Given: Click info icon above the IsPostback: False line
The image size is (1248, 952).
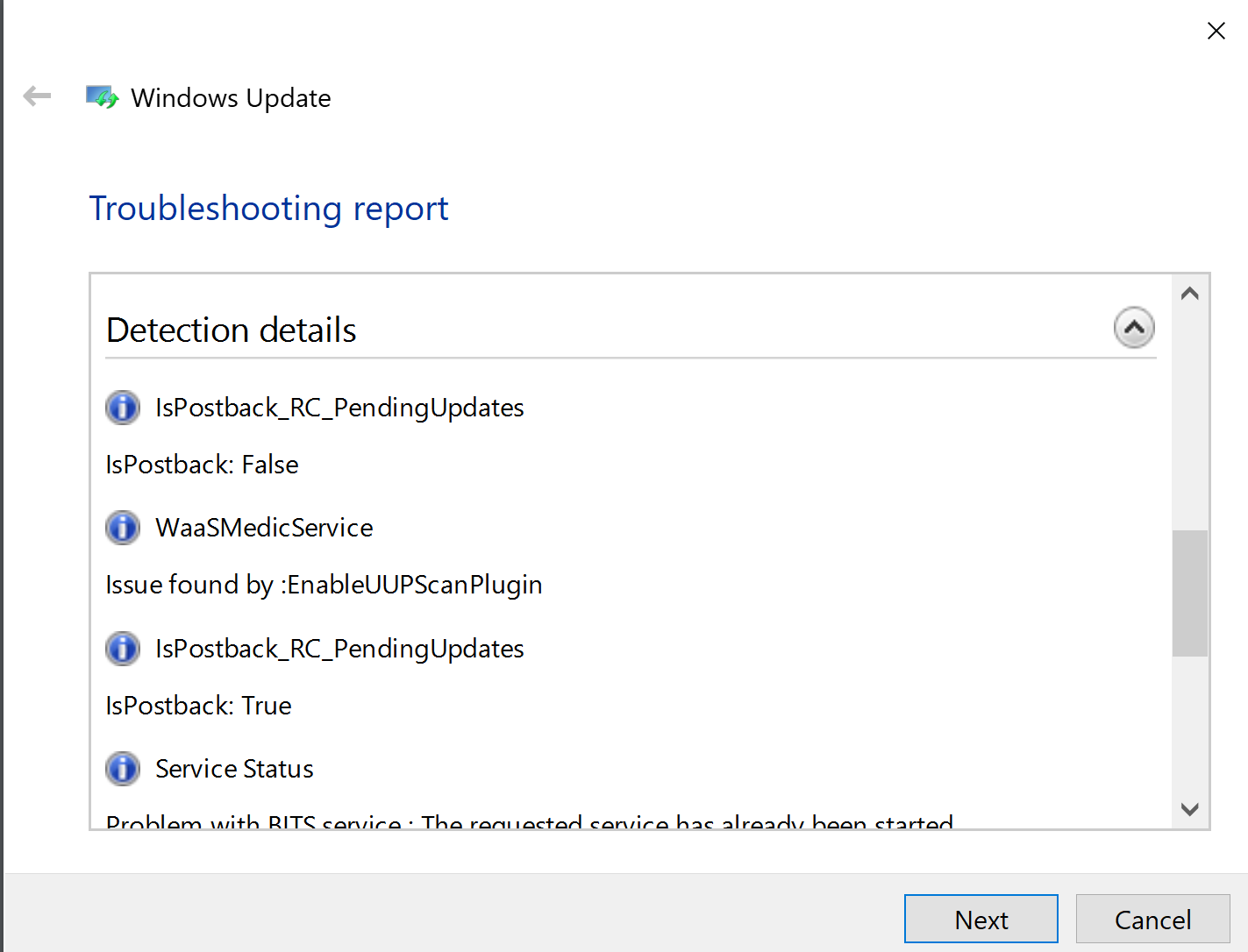Looking at the screenshot, I should point(123,408).
